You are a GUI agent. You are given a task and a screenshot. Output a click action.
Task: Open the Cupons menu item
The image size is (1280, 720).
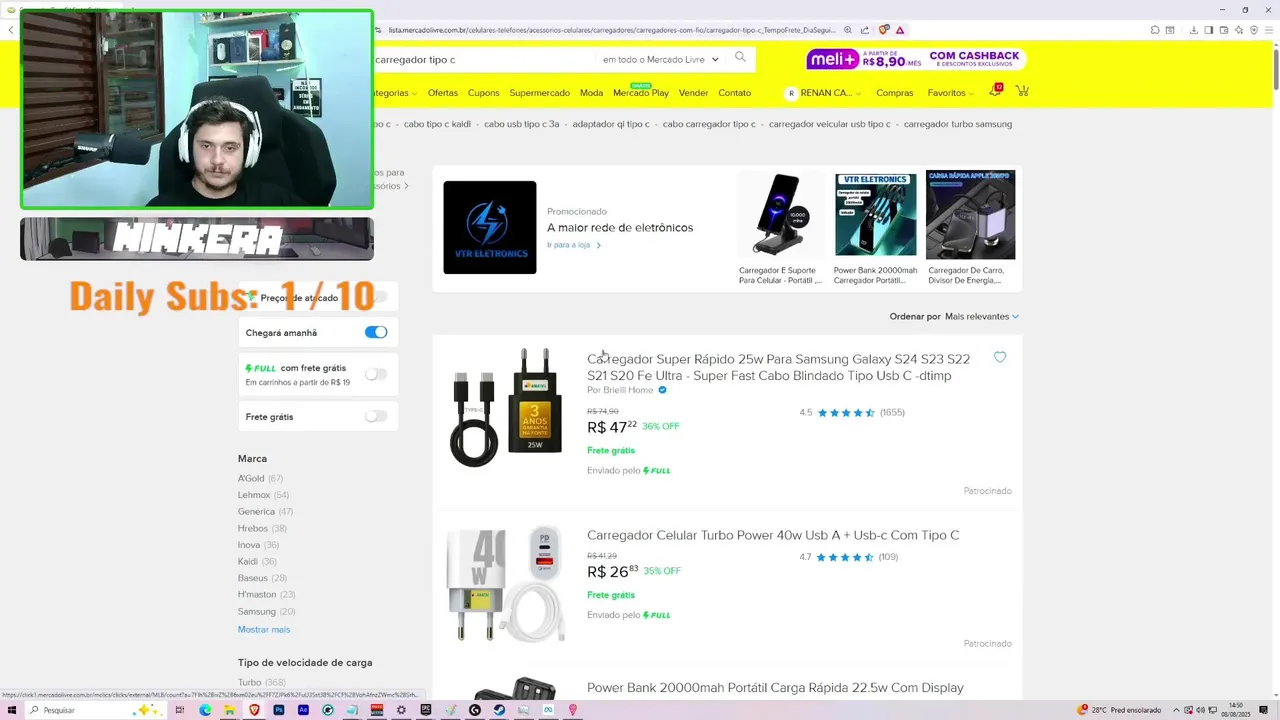pyautogui.click(x=483, y=93)
